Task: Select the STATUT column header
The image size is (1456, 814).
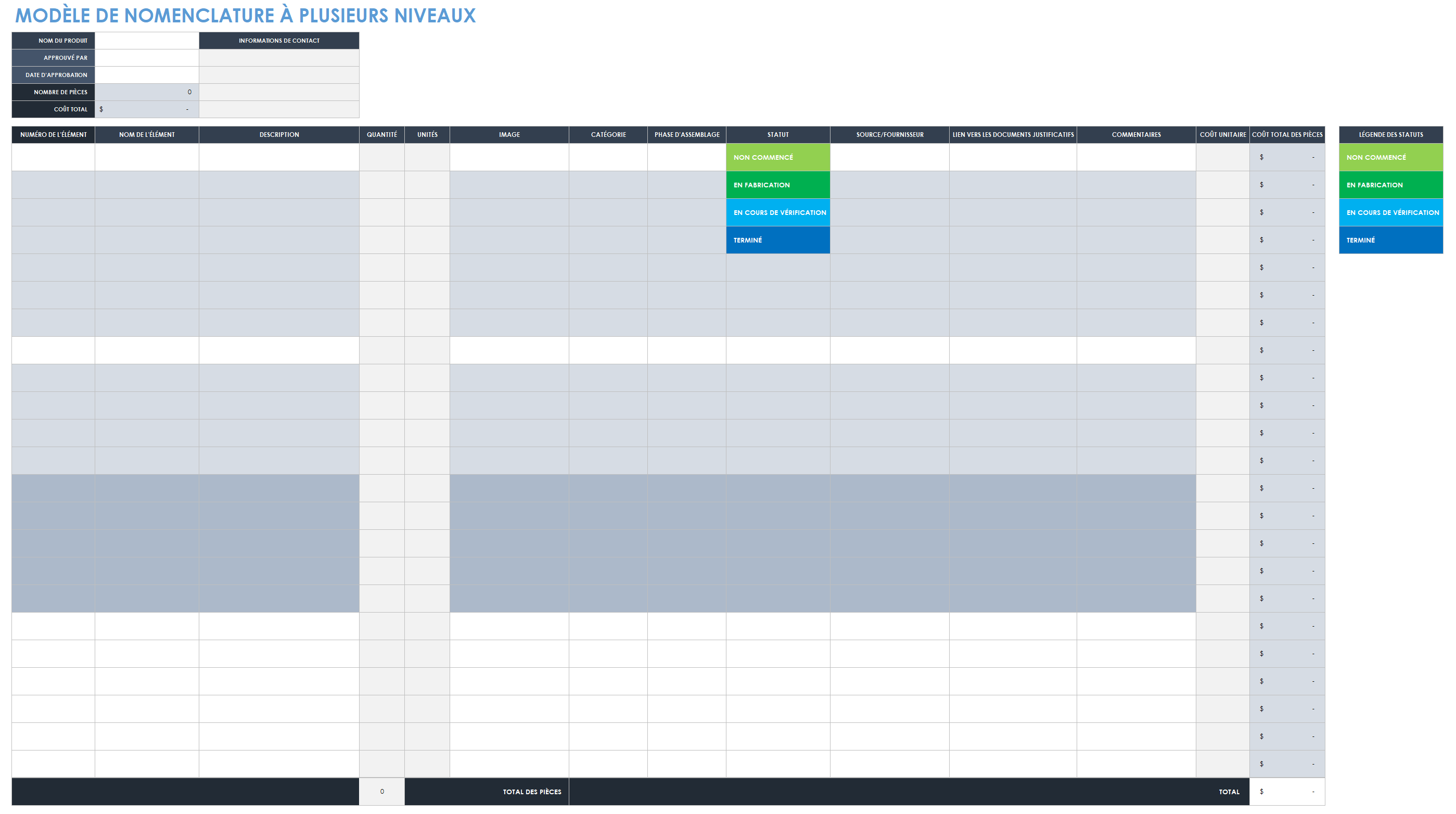Action: click(778, 134)
